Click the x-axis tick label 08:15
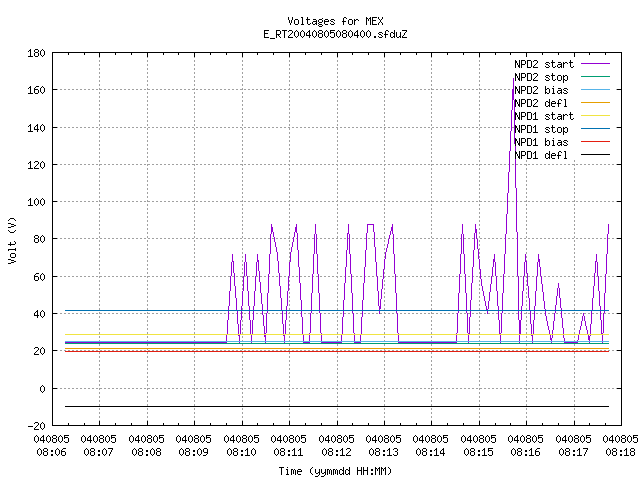Image resolution: width=640 pixels, height=480 pixels. [x=478, y=452]
